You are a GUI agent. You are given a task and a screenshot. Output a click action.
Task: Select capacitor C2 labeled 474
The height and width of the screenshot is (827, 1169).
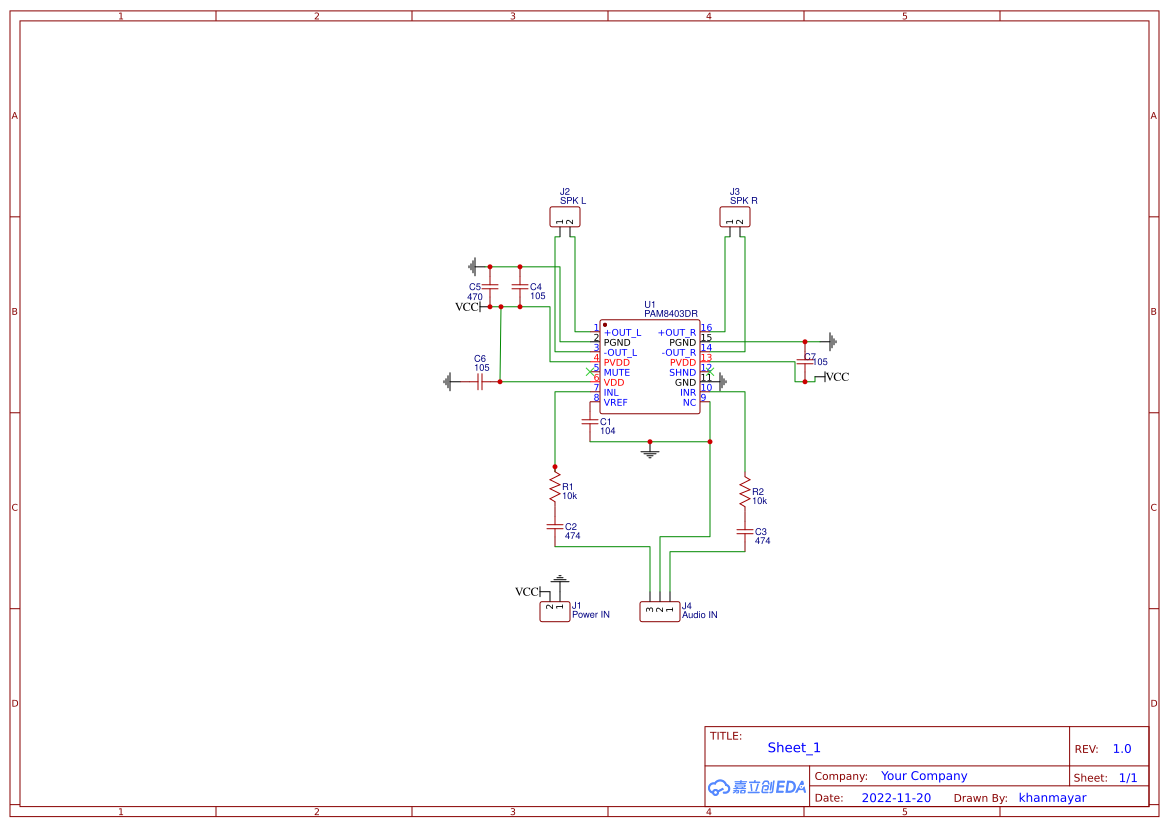pos(555,528)
